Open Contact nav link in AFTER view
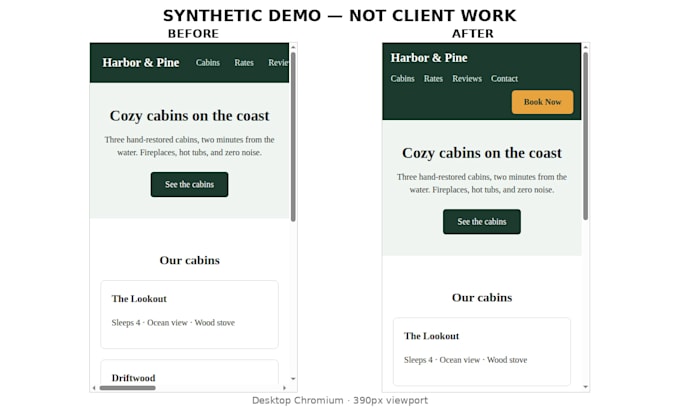This screenshot has height=409, width=680. (504, 79)
